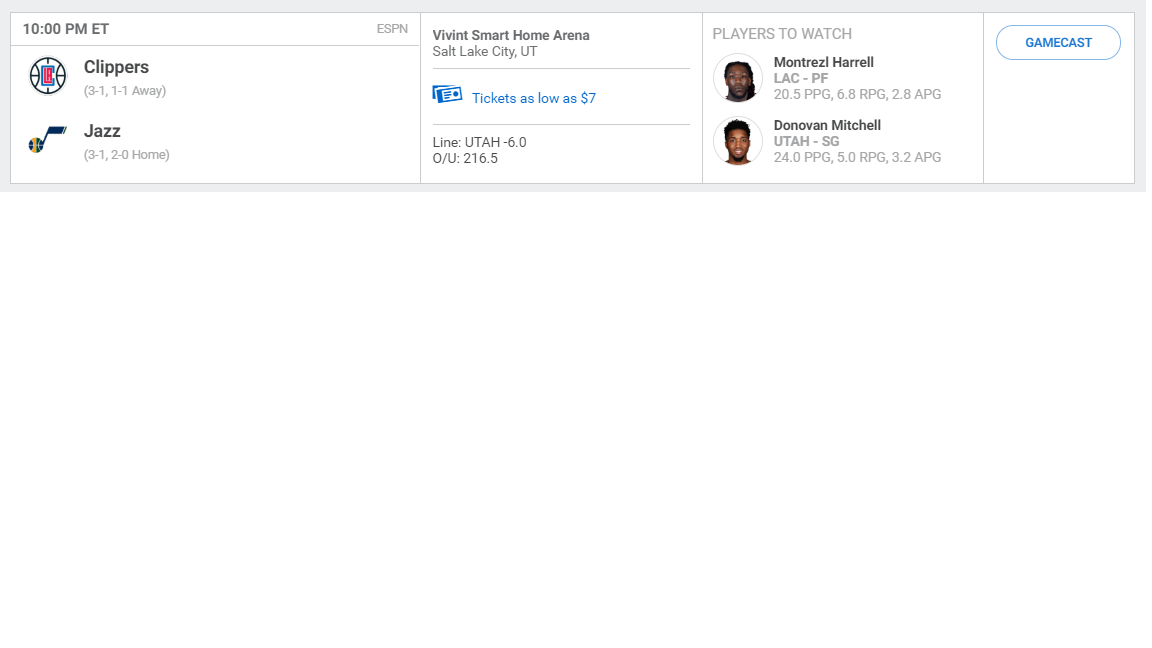
Task: Open the Donovan Mitchell player name link
Action: coord(827,126)
